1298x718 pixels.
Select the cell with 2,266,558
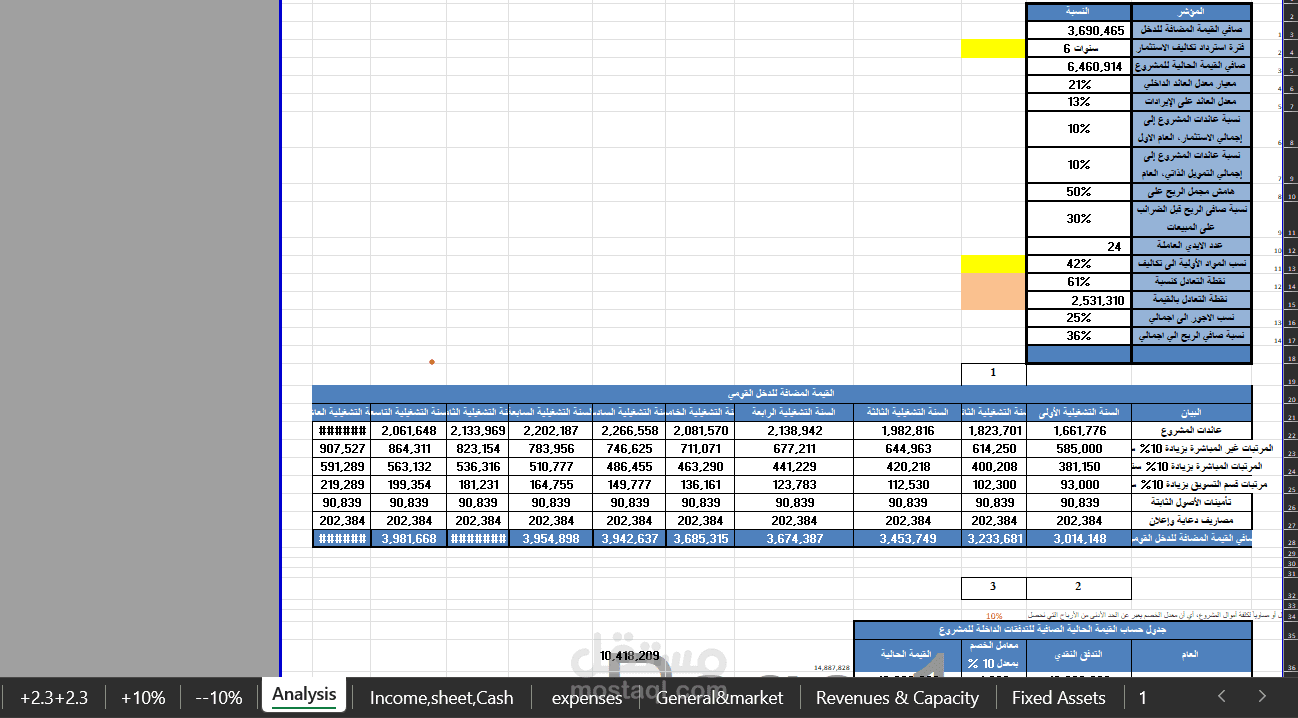click(x=629, y=431)
